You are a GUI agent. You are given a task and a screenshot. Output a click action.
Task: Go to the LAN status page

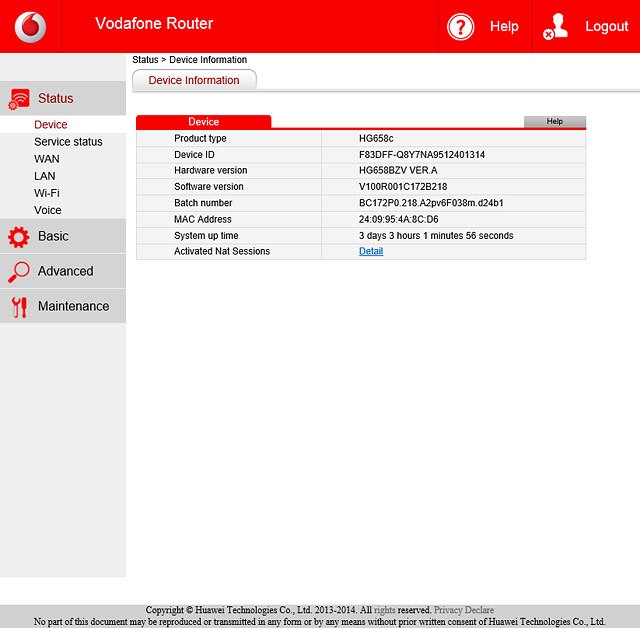44,176
